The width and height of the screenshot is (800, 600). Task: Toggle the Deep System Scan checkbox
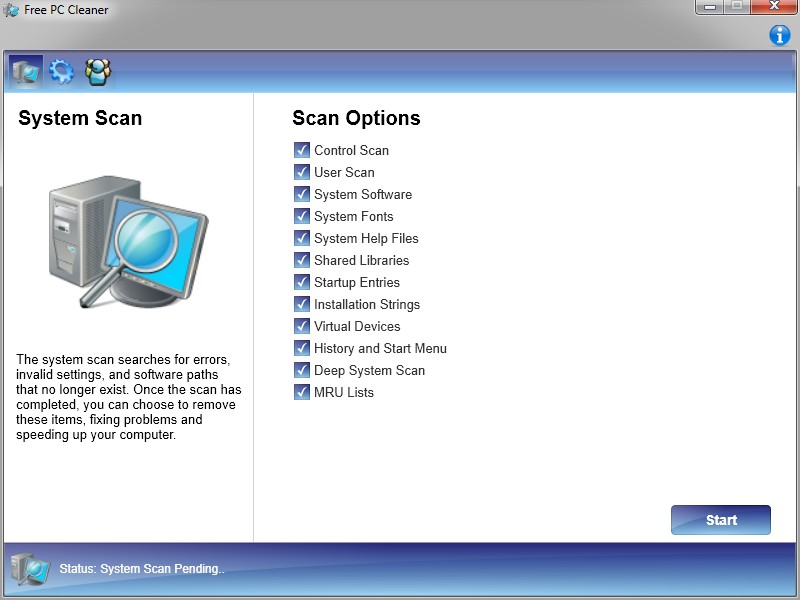click(302, 370)
